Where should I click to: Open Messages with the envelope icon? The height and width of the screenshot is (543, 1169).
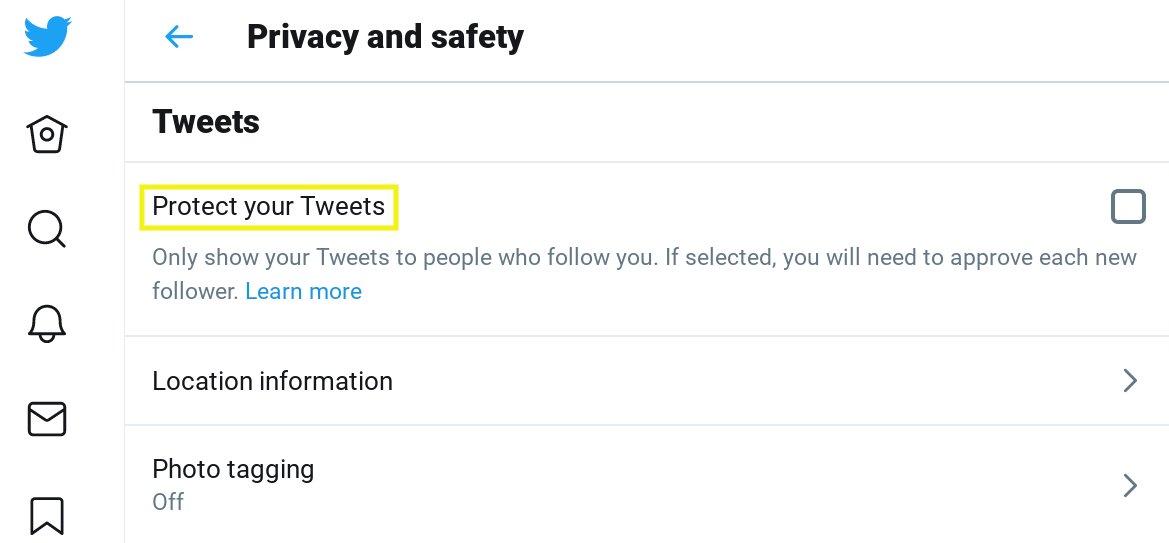point(47,419)
